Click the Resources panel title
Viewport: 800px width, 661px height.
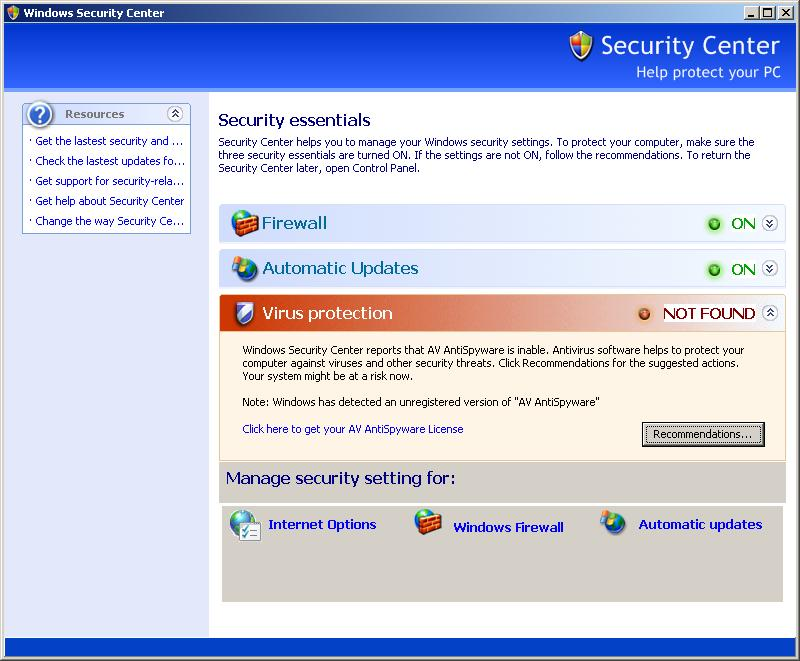point(94,114)
